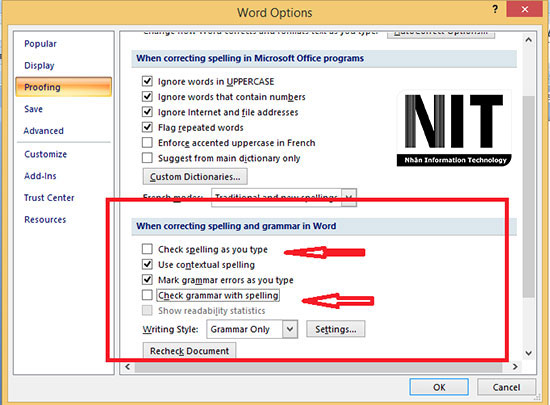Screen dimensions: 550x405
Task: Uncheck Ignore words in UPPERCASE
Action: (x=147, y=81)
